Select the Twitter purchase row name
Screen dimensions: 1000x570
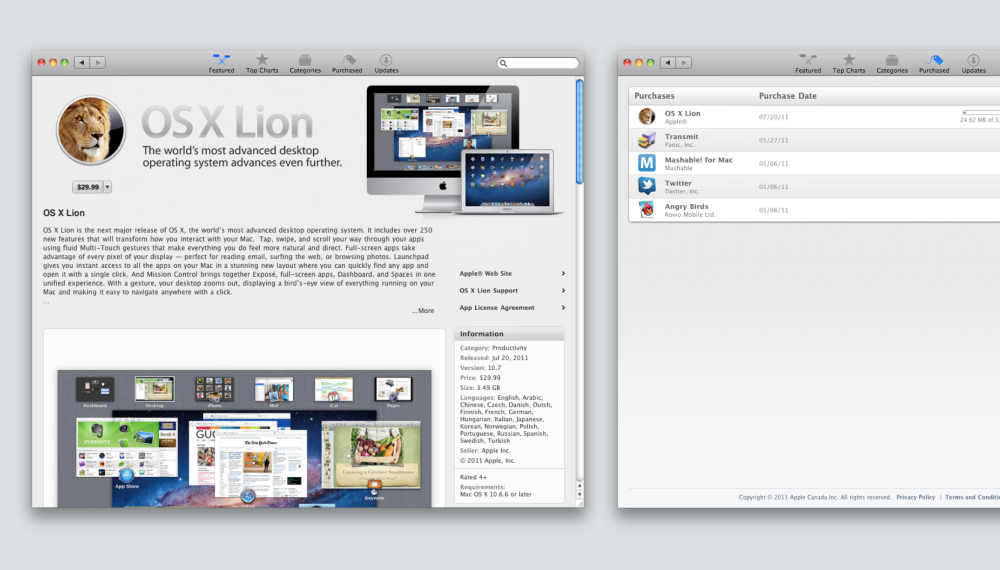point(678,183)
